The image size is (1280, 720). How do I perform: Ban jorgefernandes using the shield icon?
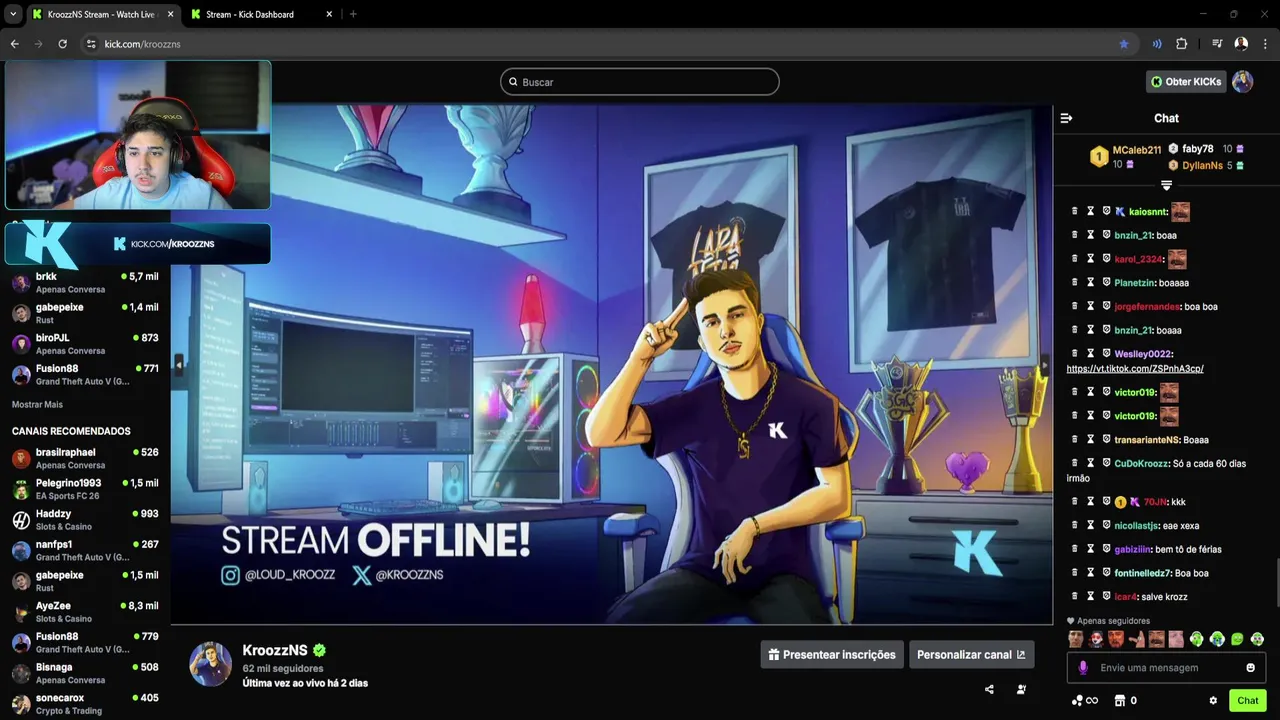tap(1107, 307)
